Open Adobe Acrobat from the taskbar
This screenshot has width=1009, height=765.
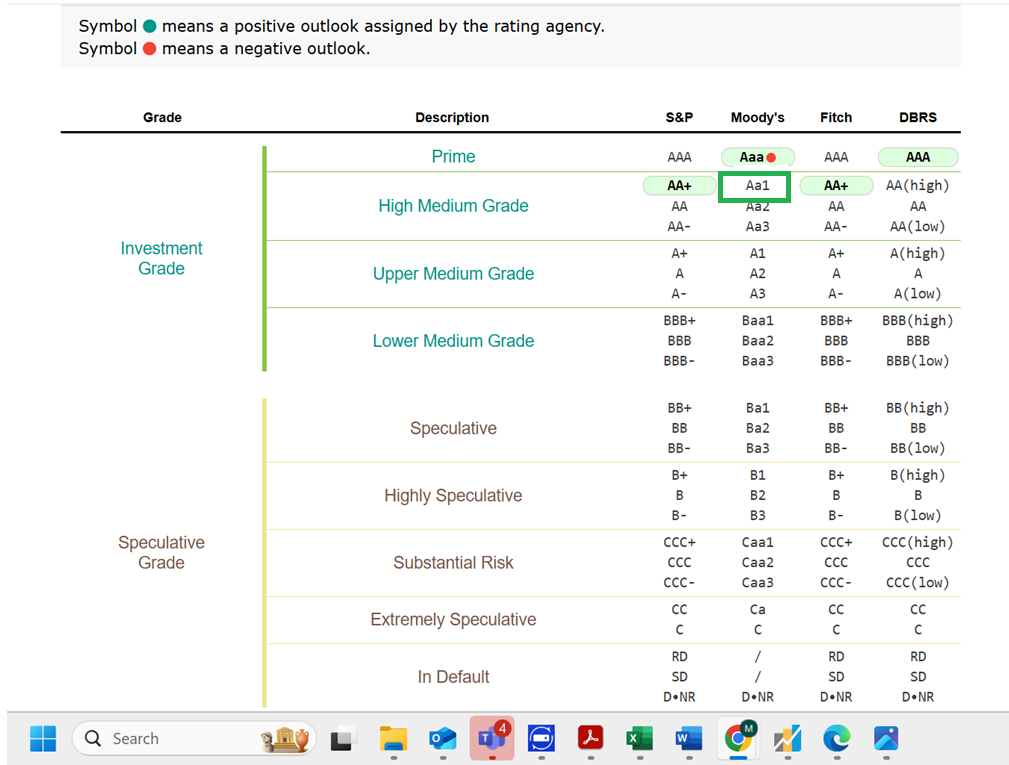tap(591, 738)
